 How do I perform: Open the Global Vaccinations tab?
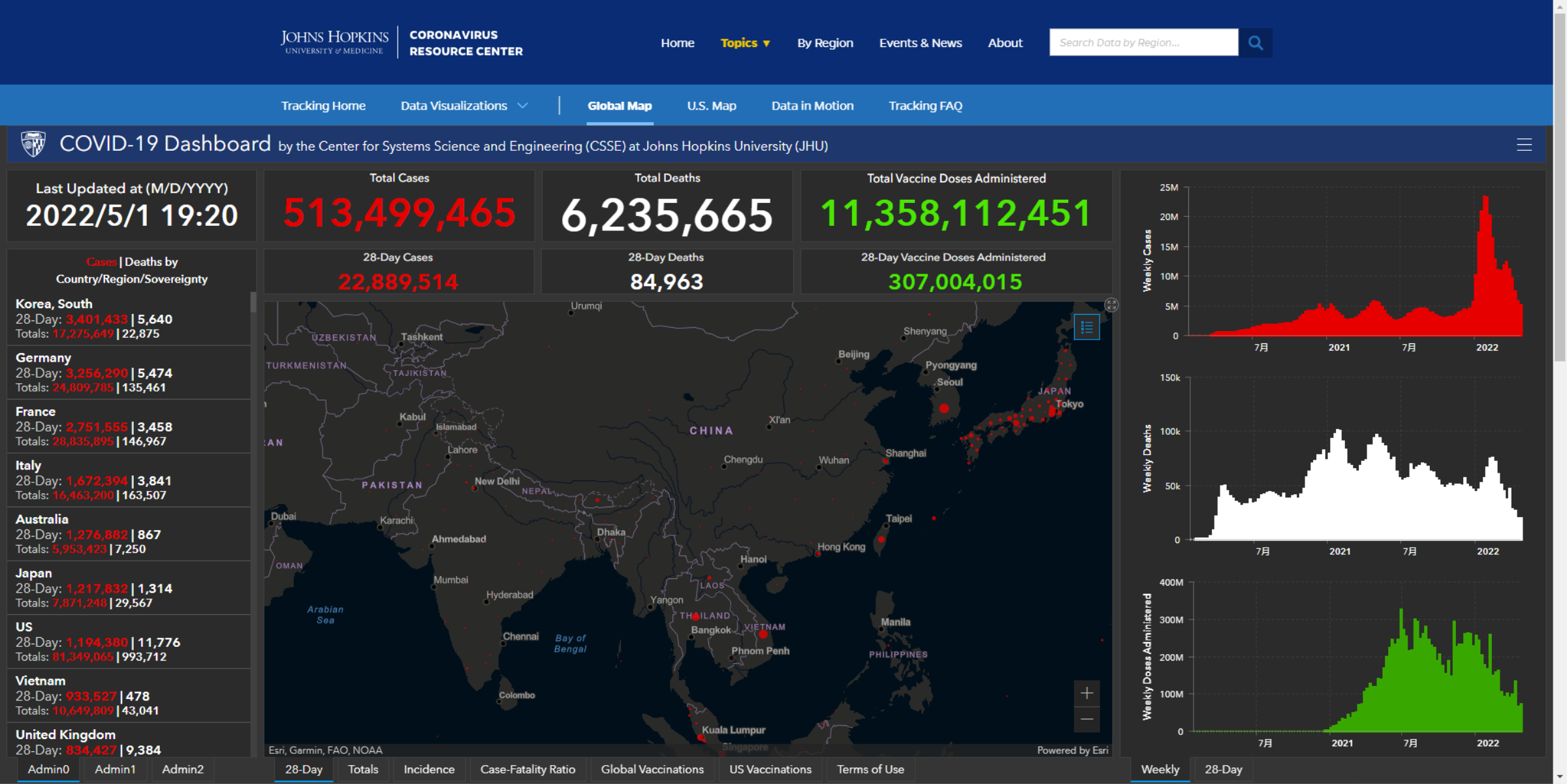point(652,770)
